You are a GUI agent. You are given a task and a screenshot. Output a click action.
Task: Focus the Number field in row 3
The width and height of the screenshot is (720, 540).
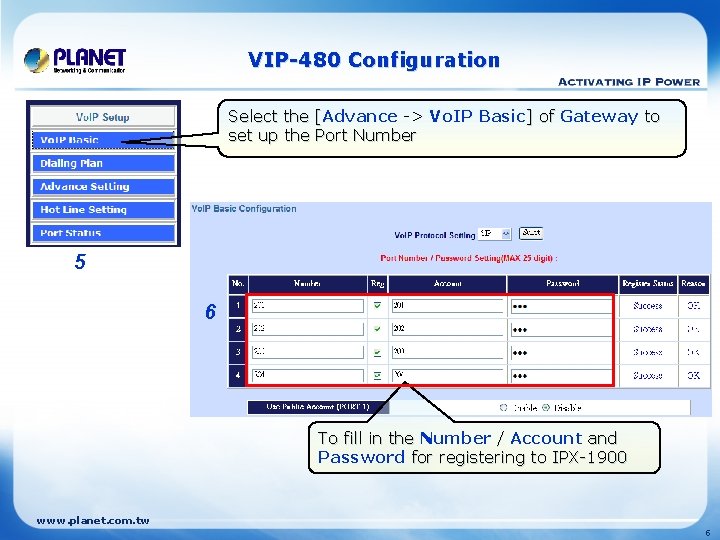click(308, 352)
